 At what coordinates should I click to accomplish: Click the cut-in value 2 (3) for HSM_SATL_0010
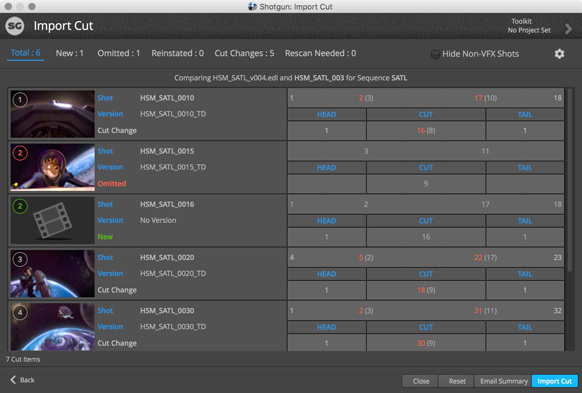coord(366,98)
